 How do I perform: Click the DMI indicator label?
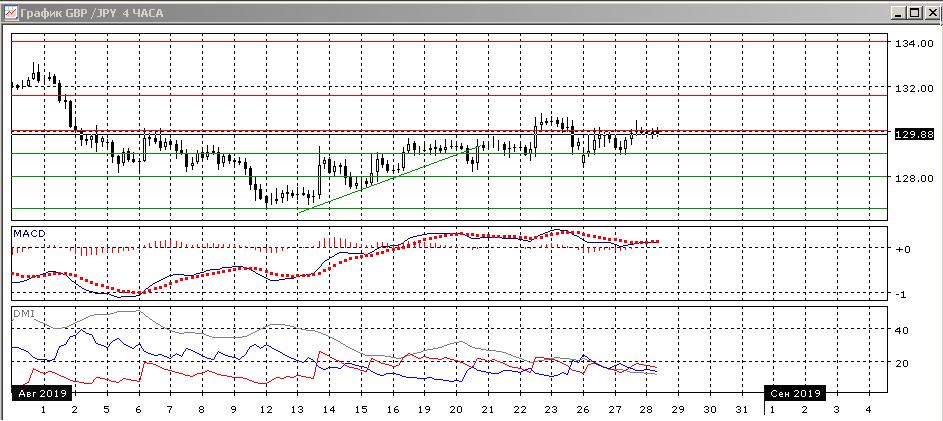click(x=21, y=313)
